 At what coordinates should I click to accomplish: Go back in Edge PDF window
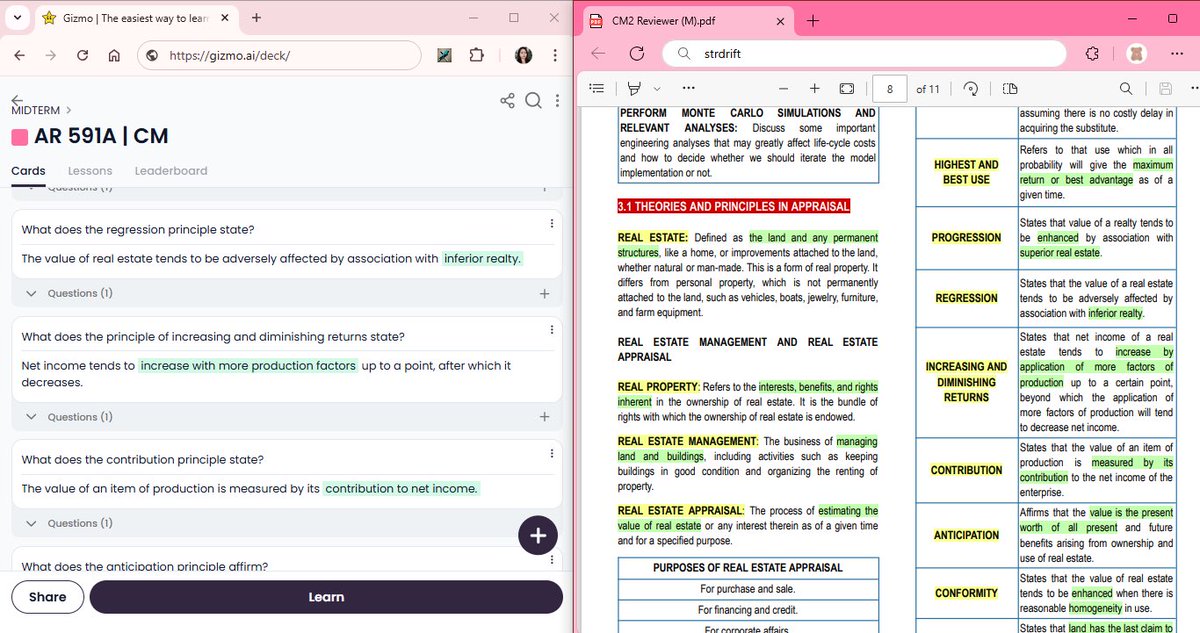(x=598, y=54)
